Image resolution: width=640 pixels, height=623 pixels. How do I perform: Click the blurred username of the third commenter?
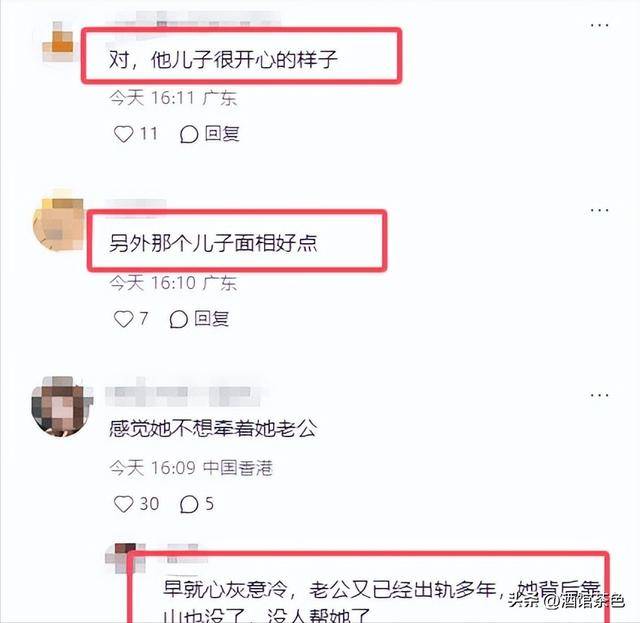click(183, 392)
